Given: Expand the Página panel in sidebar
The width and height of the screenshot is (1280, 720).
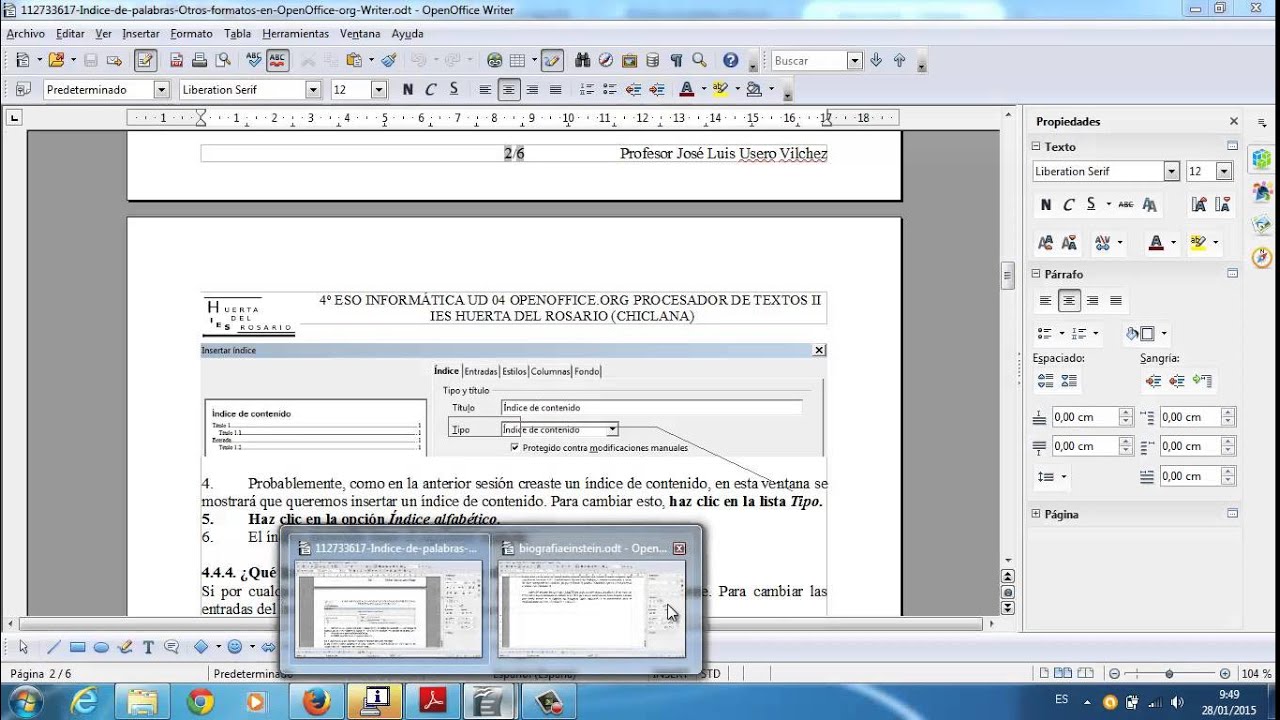Looking at the screenshot, I should [x=1037, y=514].
